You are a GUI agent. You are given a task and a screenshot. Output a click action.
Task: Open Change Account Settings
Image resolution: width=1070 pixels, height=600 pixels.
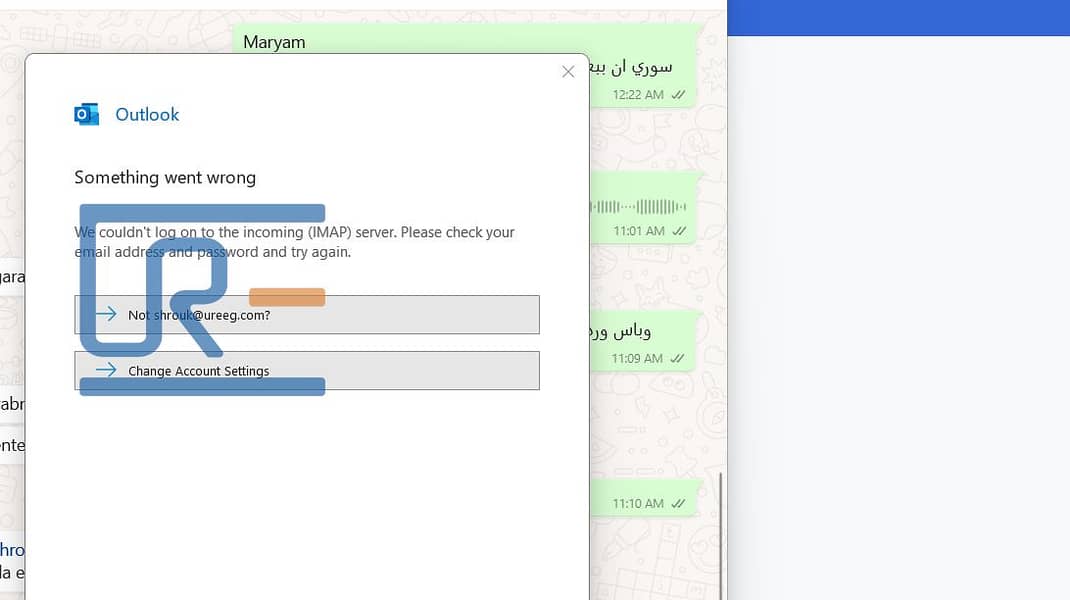(307, 371)
